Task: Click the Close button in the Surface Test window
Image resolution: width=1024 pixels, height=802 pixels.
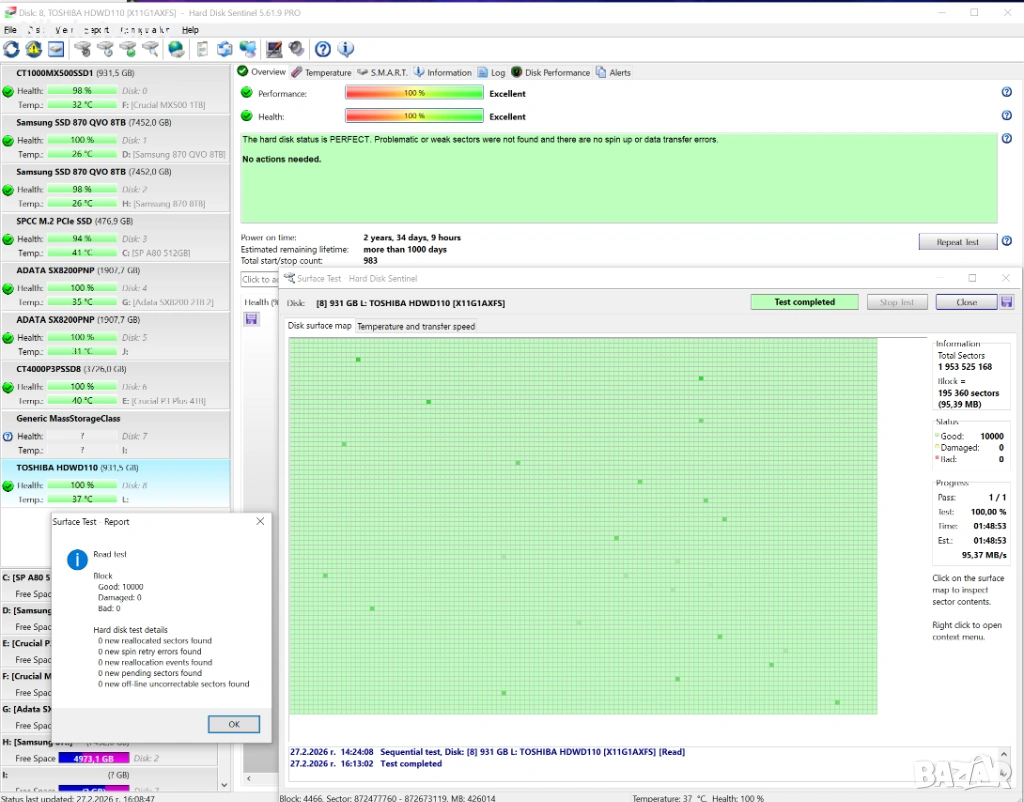Action: point(966,302)
